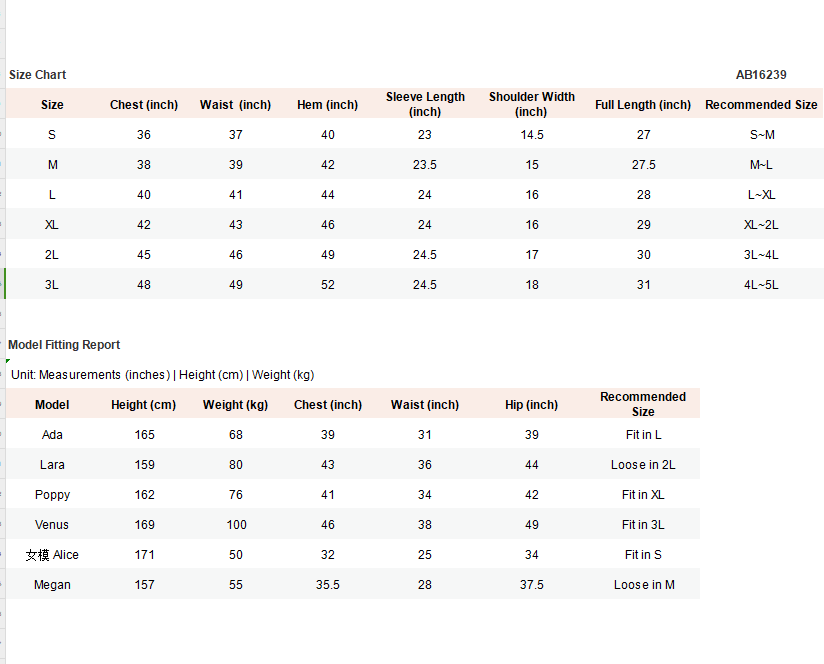Click the 'Shoulder Width (inch)' column header
Viewport: 824px width, 664px height.
click(531, 104)
